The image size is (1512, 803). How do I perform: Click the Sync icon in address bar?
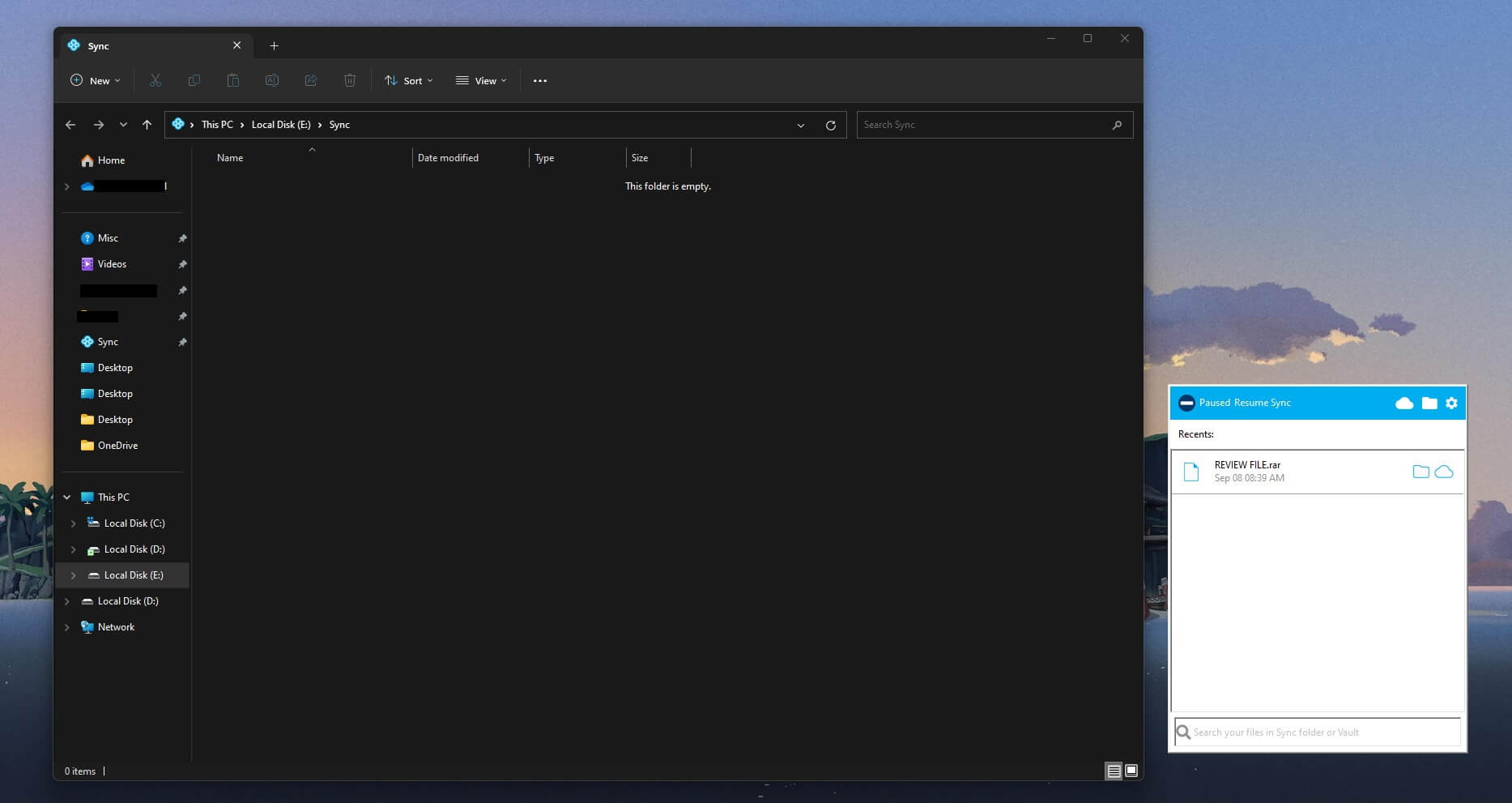click(178, 124)
